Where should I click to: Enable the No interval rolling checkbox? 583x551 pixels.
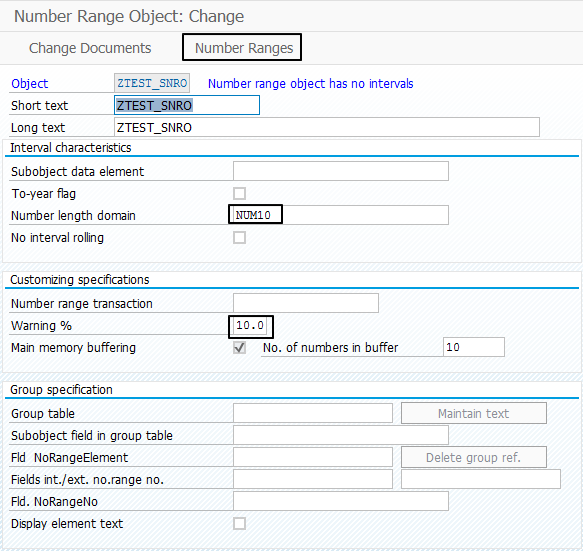point(239,237)
